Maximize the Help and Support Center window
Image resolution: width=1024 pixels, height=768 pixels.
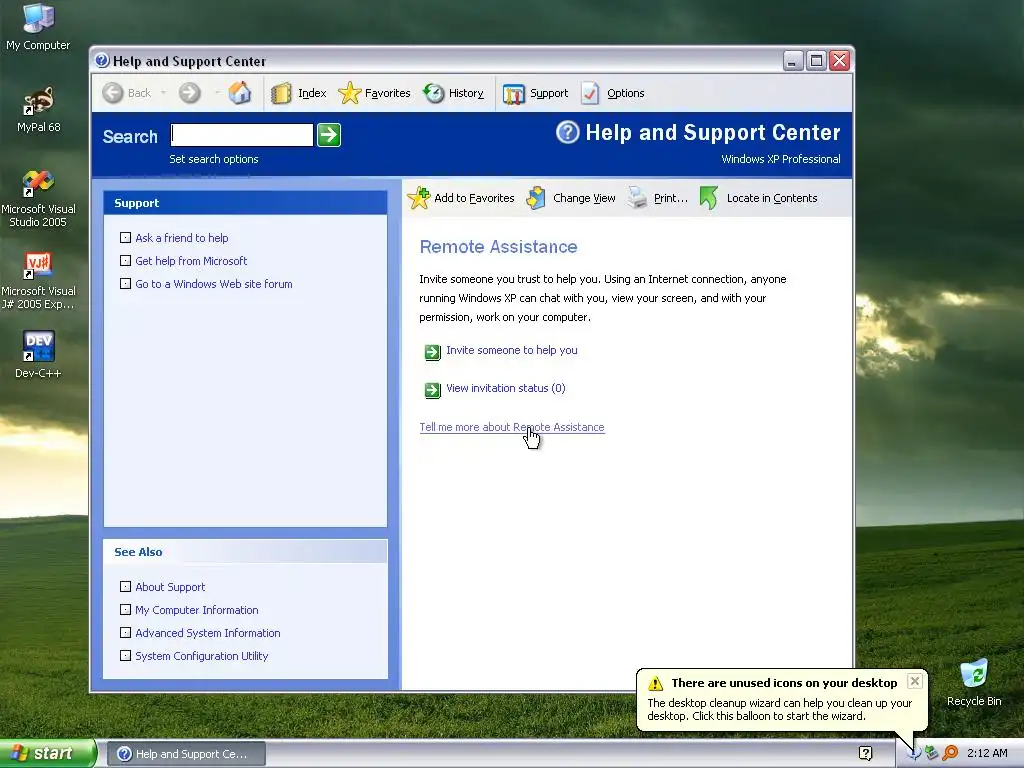(x=816, y=61)
